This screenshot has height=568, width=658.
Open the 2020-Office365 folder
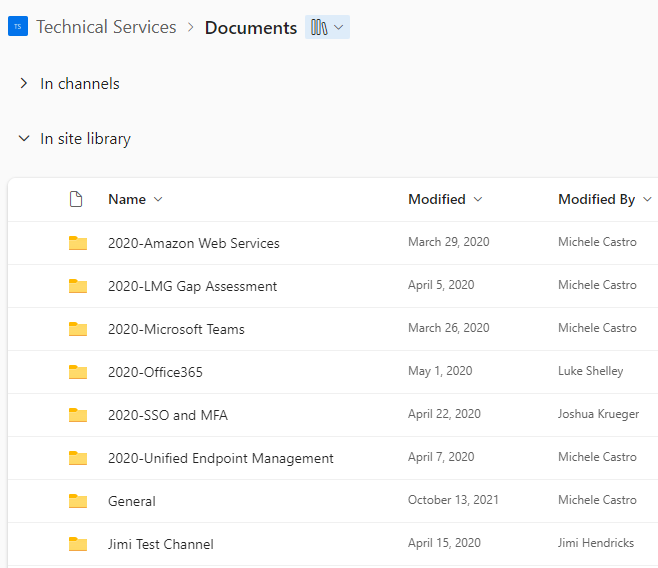155,373
